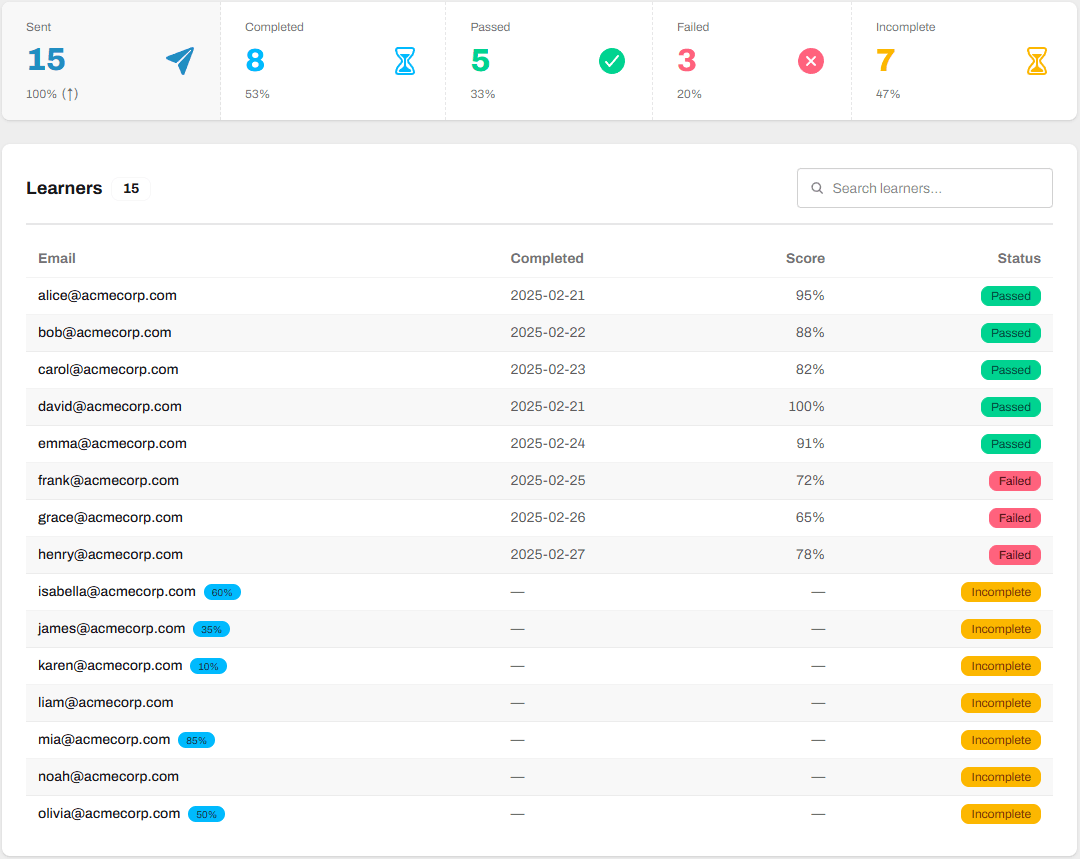The image size is (1080, 859).
Task: Click the learner count 15 beside Learners heading
Action: click(131, 188)
